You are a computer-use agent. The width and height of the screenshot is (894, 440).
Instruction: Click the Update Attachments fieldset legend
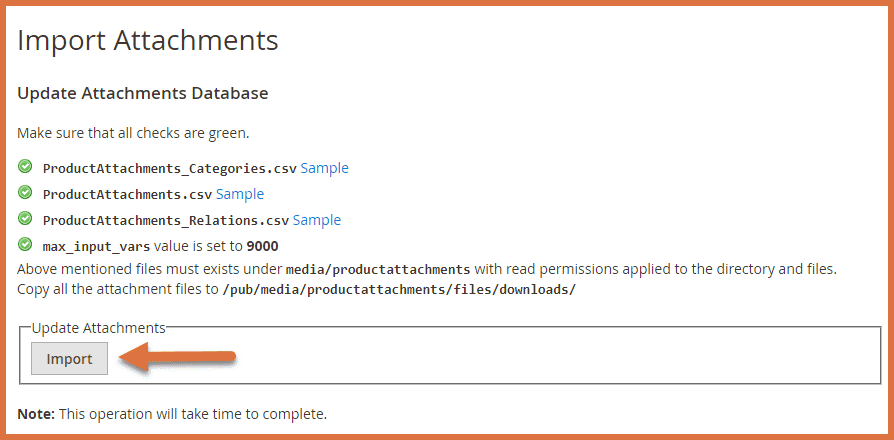click(98, 327)
